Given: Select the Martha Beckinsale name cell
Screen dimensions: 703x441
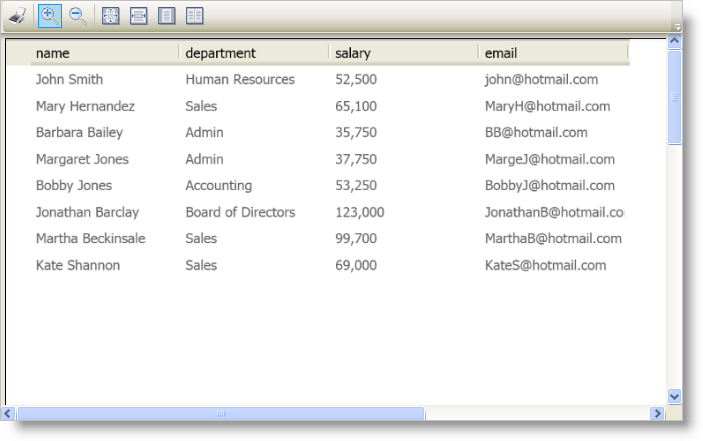Looking at the screenshot, I should click(x=91, y=238).
